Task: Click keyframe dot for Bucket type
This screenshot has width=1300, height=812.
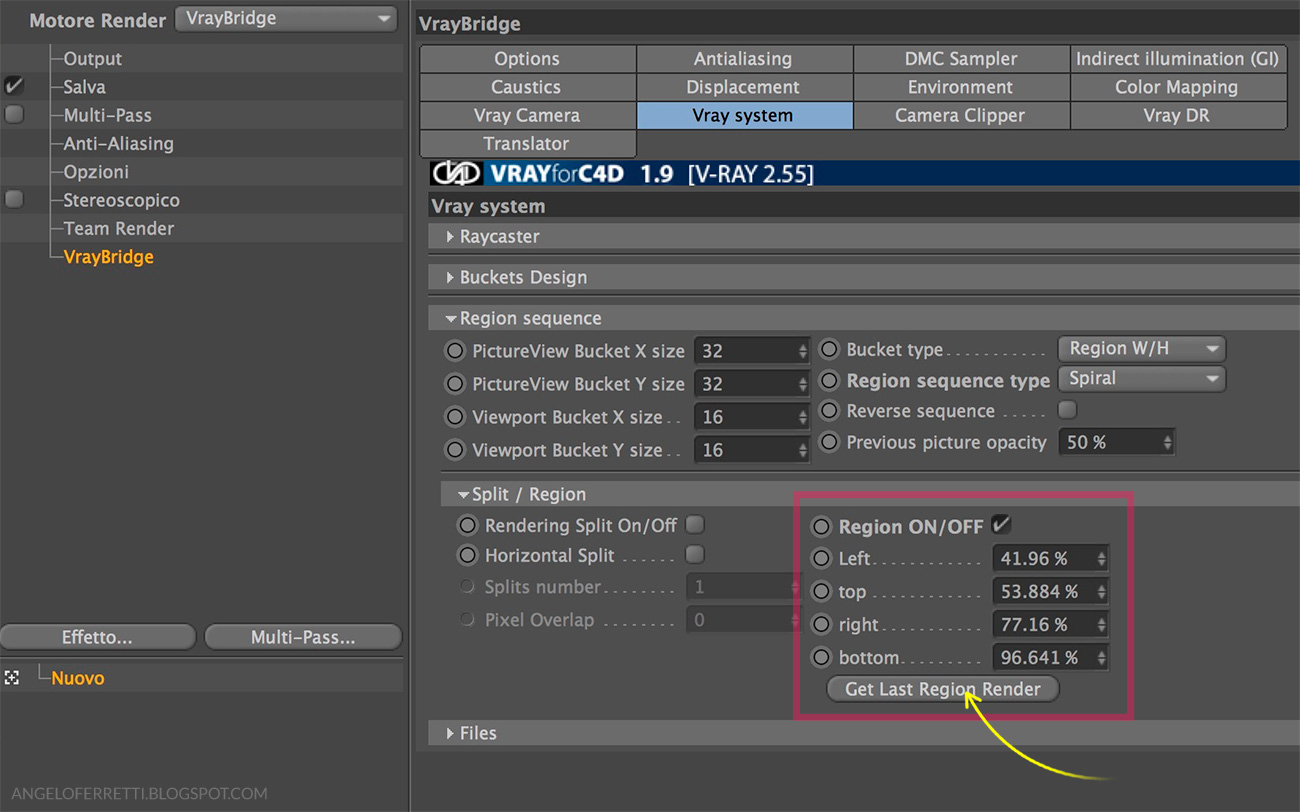Action: click(829, 350)
